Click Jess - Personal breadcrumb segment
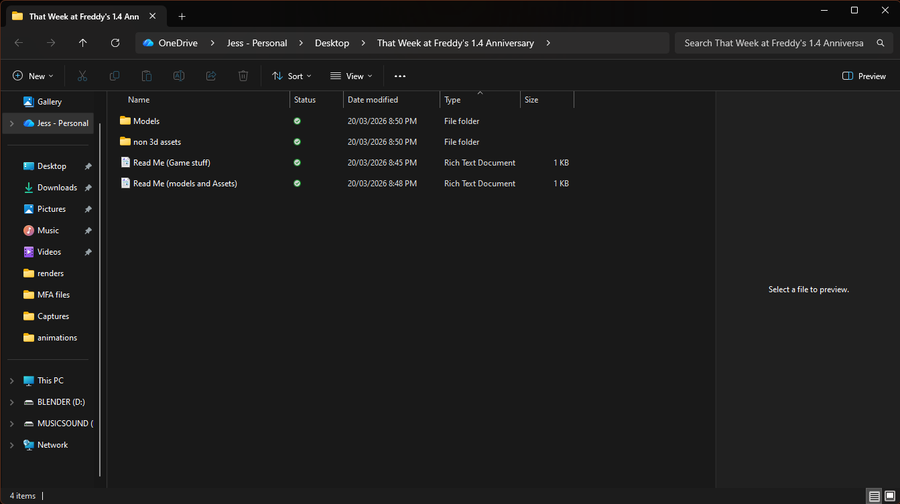900x504 pixels. coord(257,43)
